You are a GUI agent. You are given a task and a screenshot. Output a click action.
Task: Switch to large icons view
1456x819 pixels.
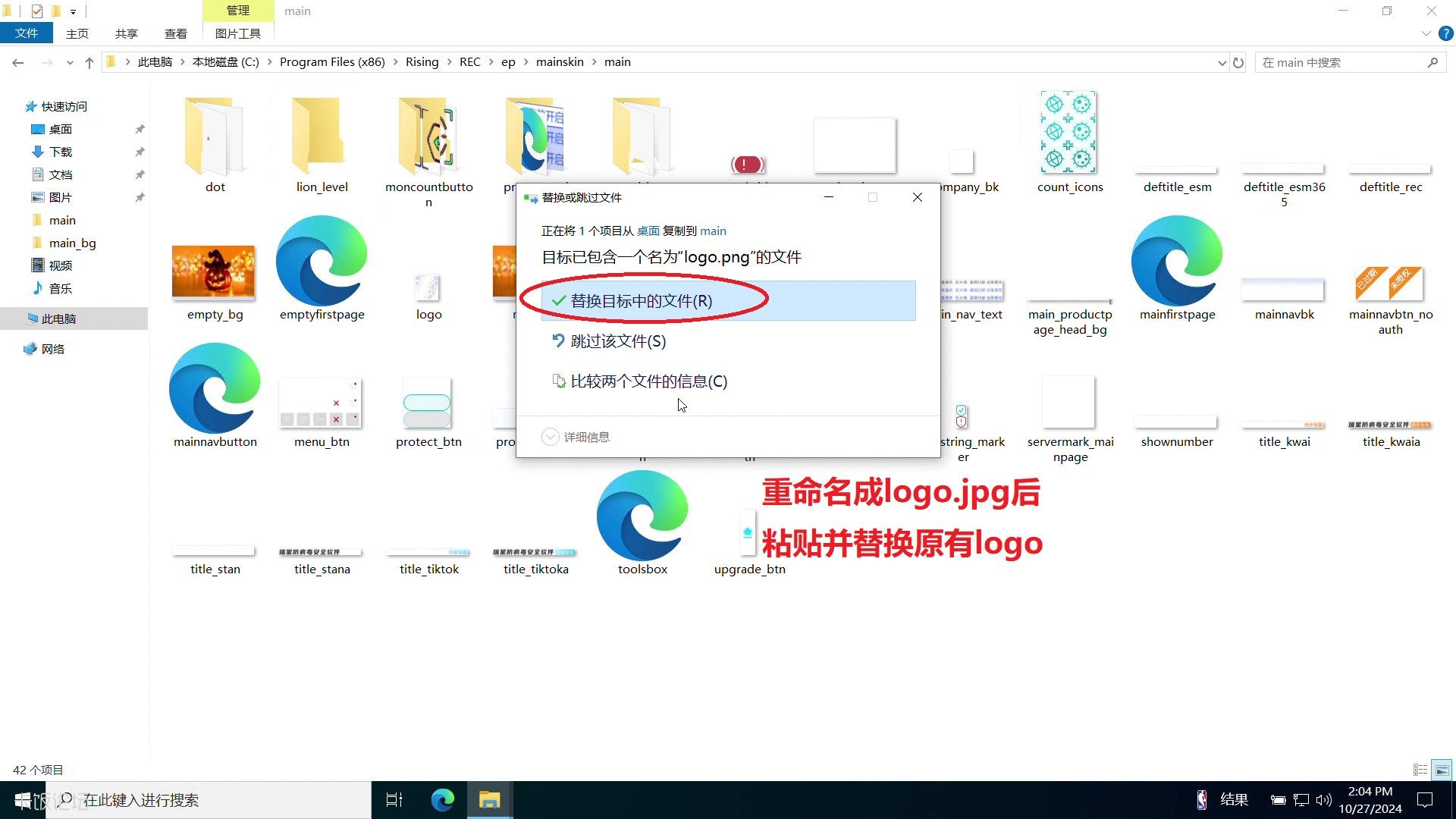[1442, 770]
